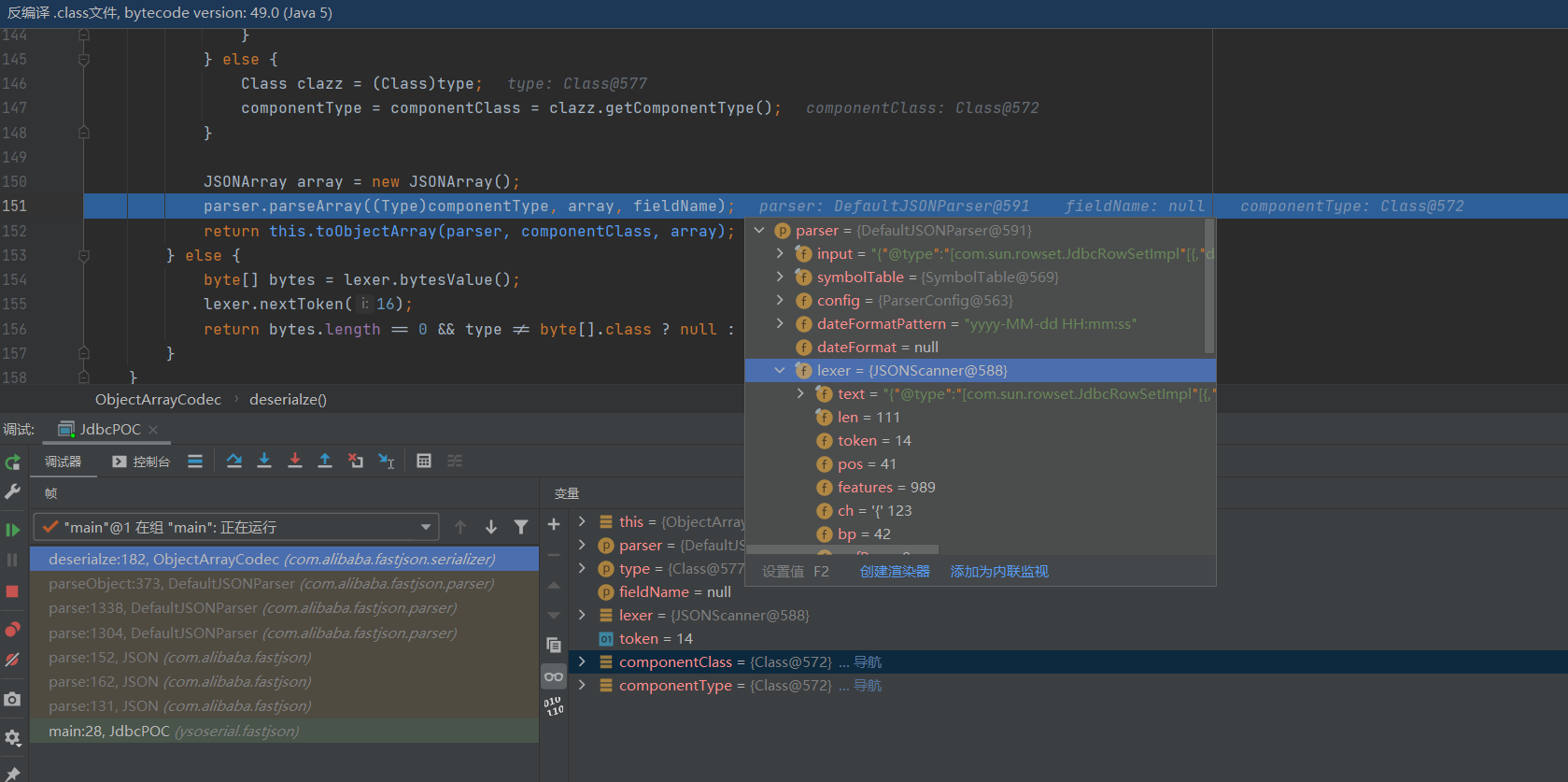Collapse the lexer node in popup tree
This screenshot has height=782, width=1568.
pos(780,371)
